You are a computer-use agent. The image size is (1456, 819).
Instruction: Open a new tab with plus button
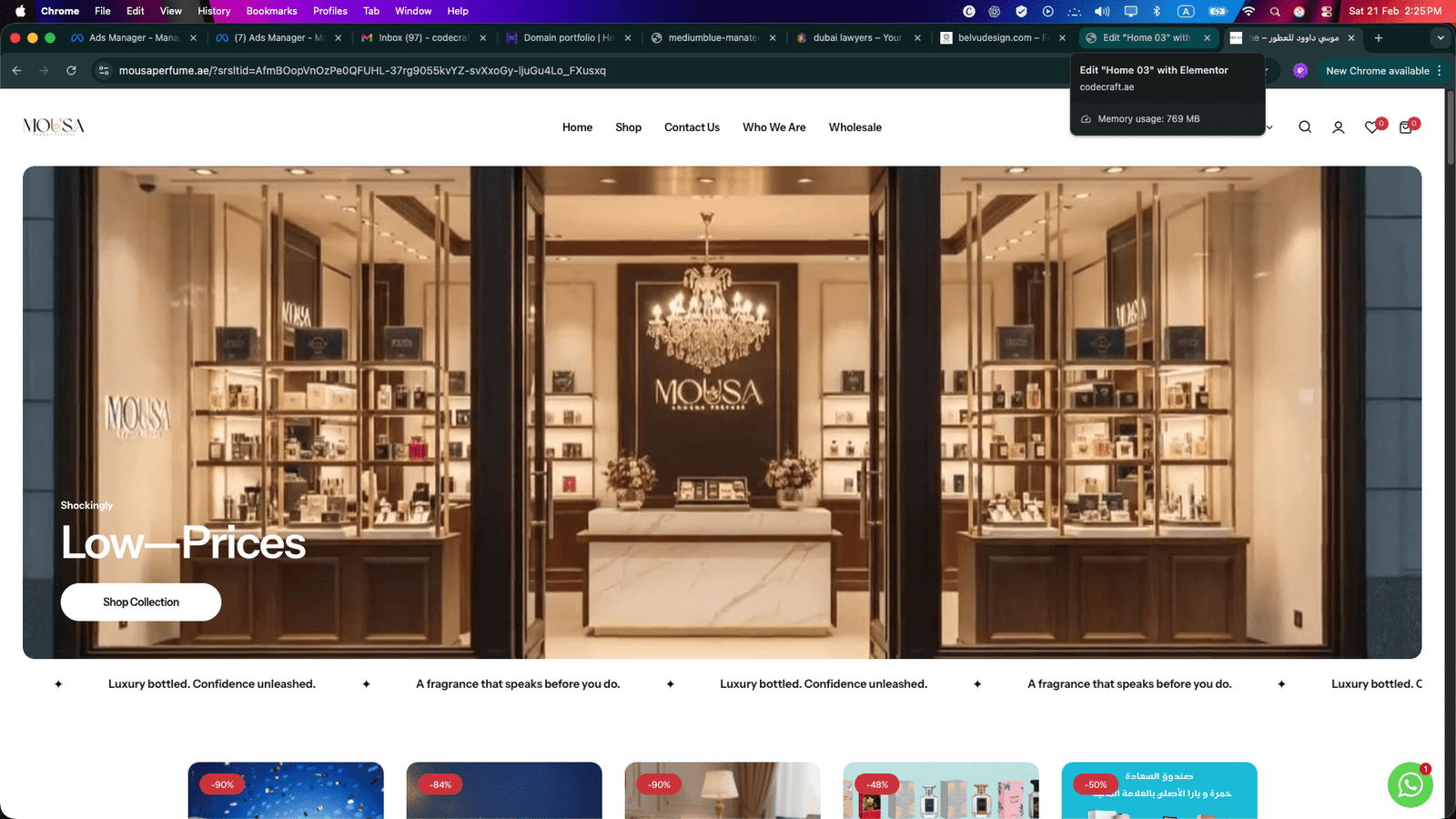pos(1379,37)
